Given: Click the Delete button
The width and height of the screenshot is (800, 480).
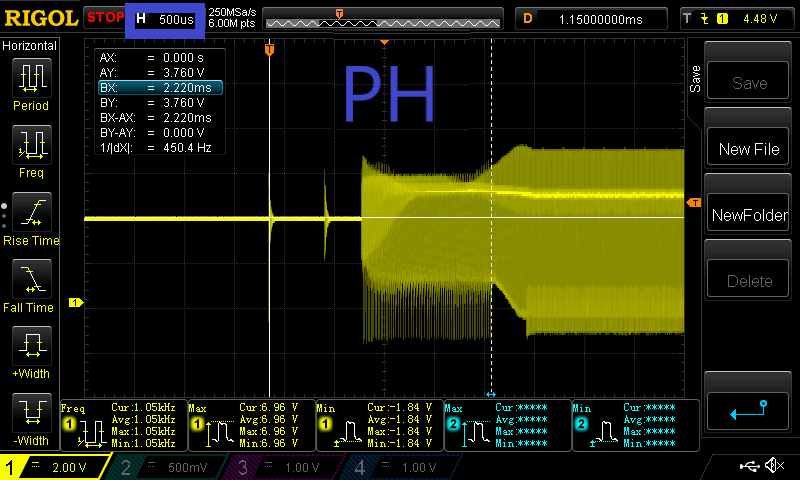Looking at the screenshot, I should pos(748,281).
